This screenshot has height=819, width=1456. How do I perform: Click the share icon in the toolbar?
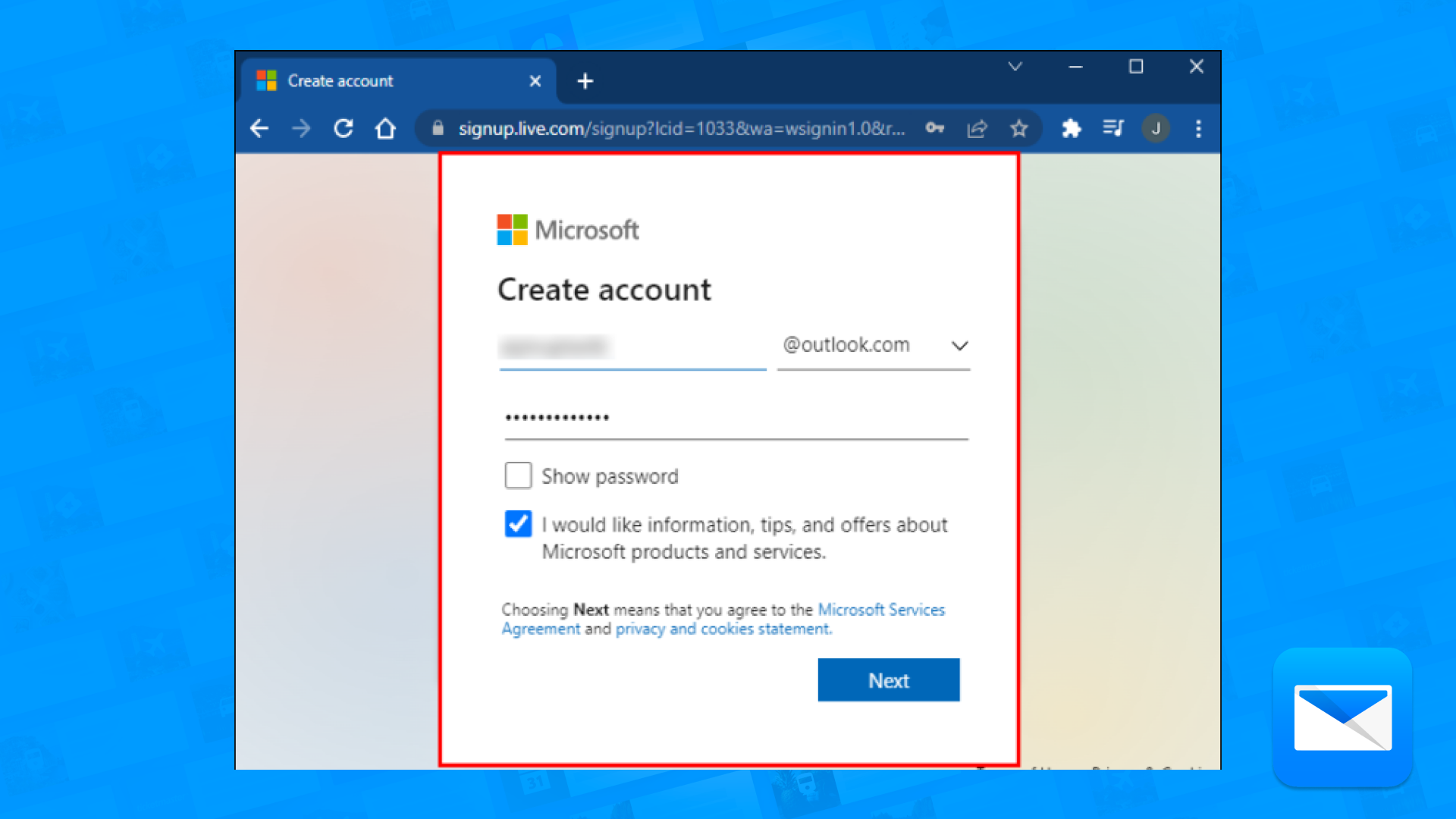click(x=977, y=128)
